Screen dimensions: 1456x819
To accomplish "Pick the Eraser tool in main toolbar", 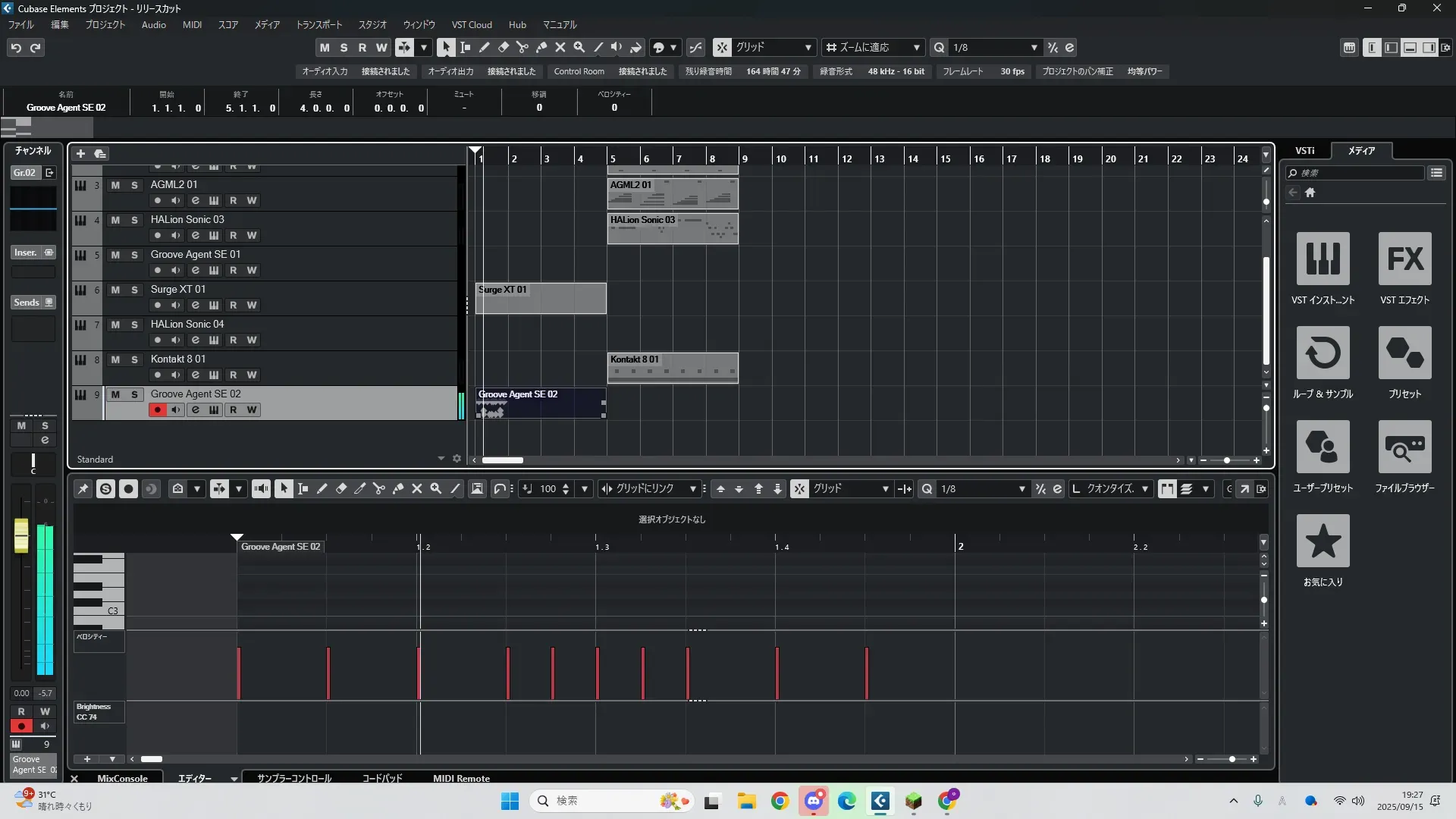I will tap(503, 47).
